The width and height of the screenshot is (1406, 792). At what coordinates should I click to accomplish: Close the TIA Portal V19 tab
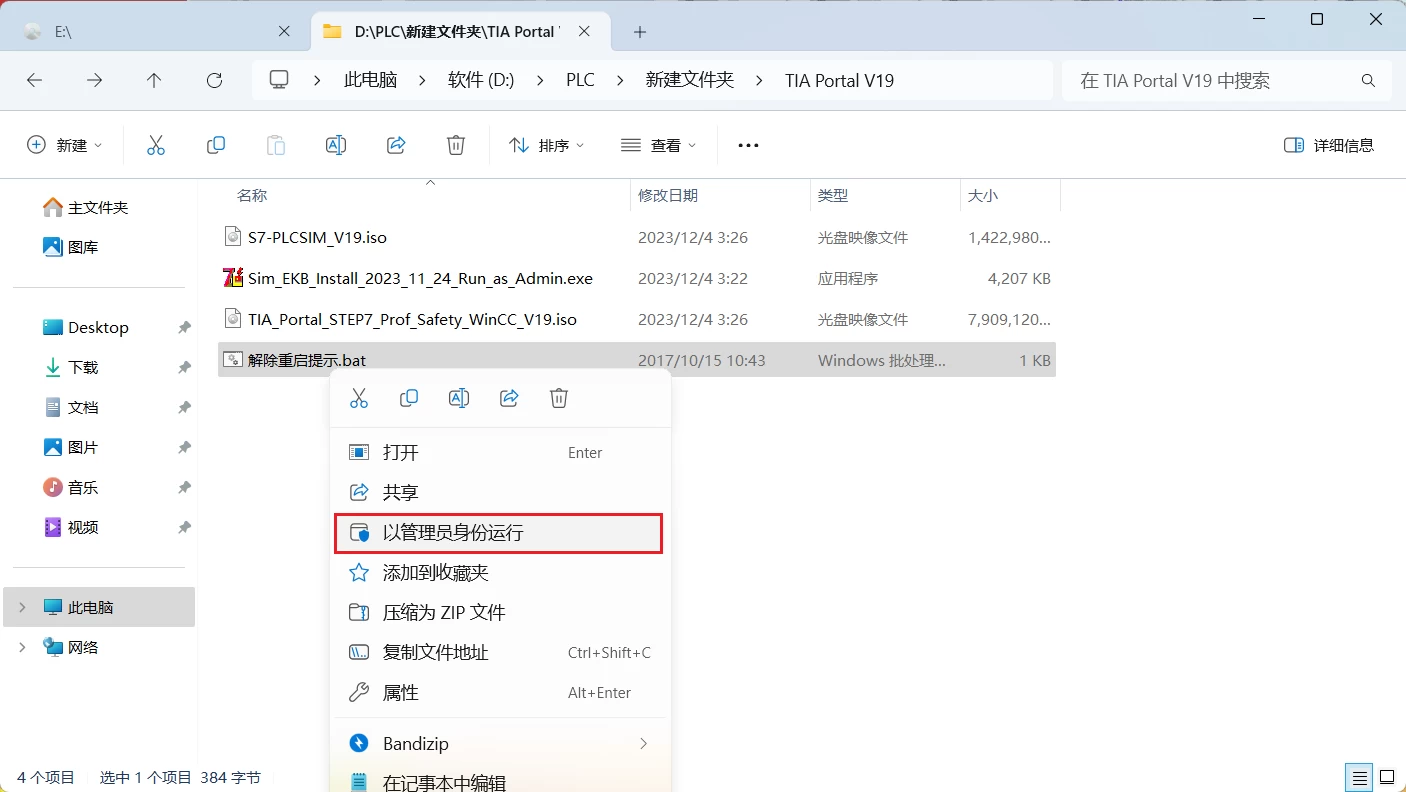584,32
